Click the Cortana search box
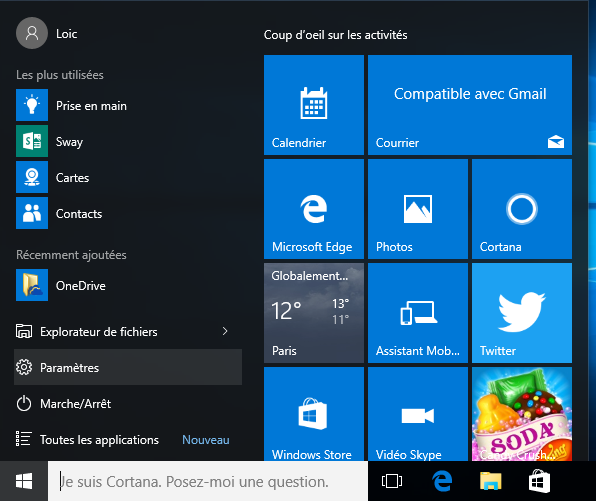The width and height of the screenshot is (596, 501). tap(208, 481)
